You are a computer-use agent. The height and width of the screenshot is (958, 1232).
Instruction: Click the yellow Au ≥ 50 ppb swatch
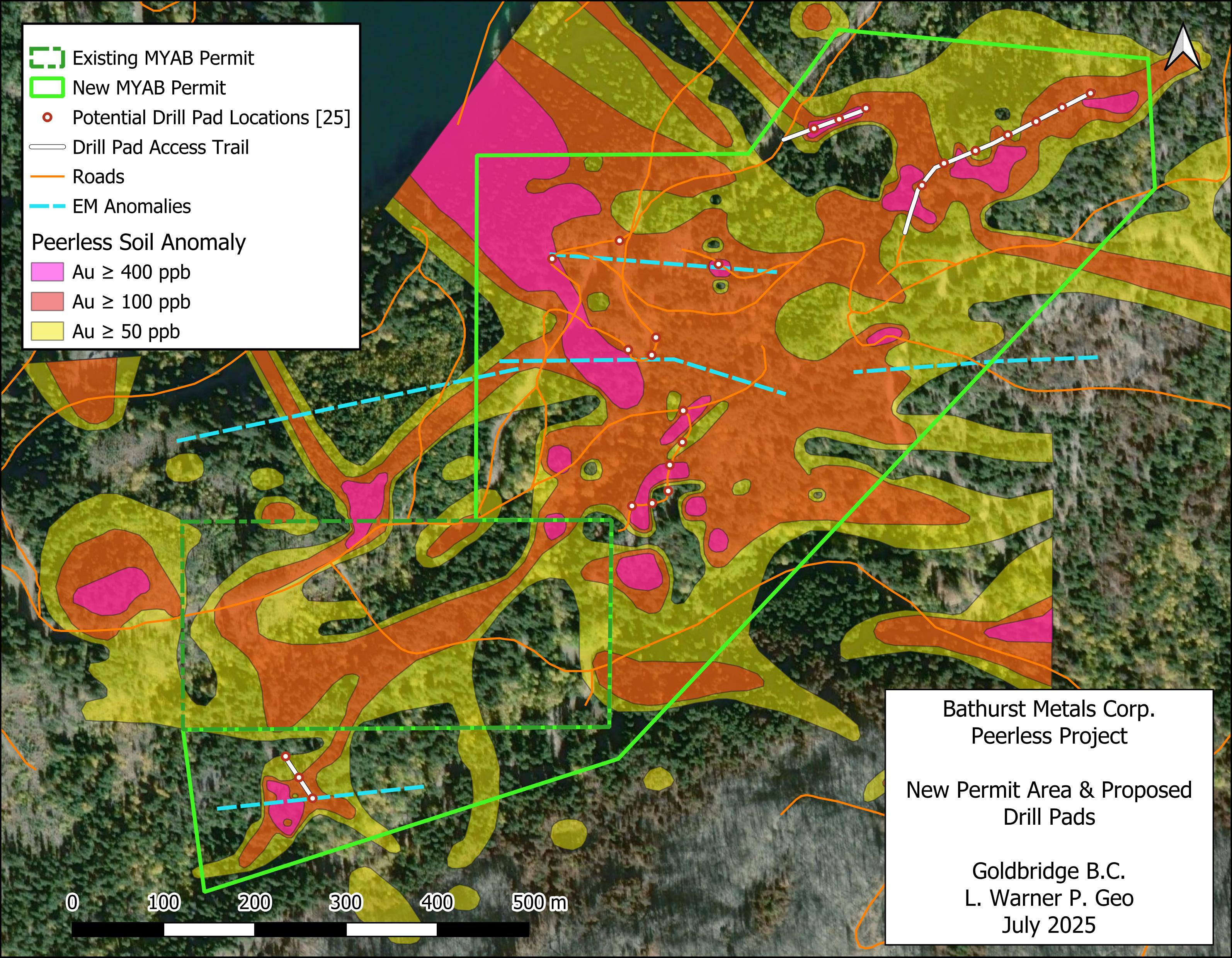coord(48,331)
